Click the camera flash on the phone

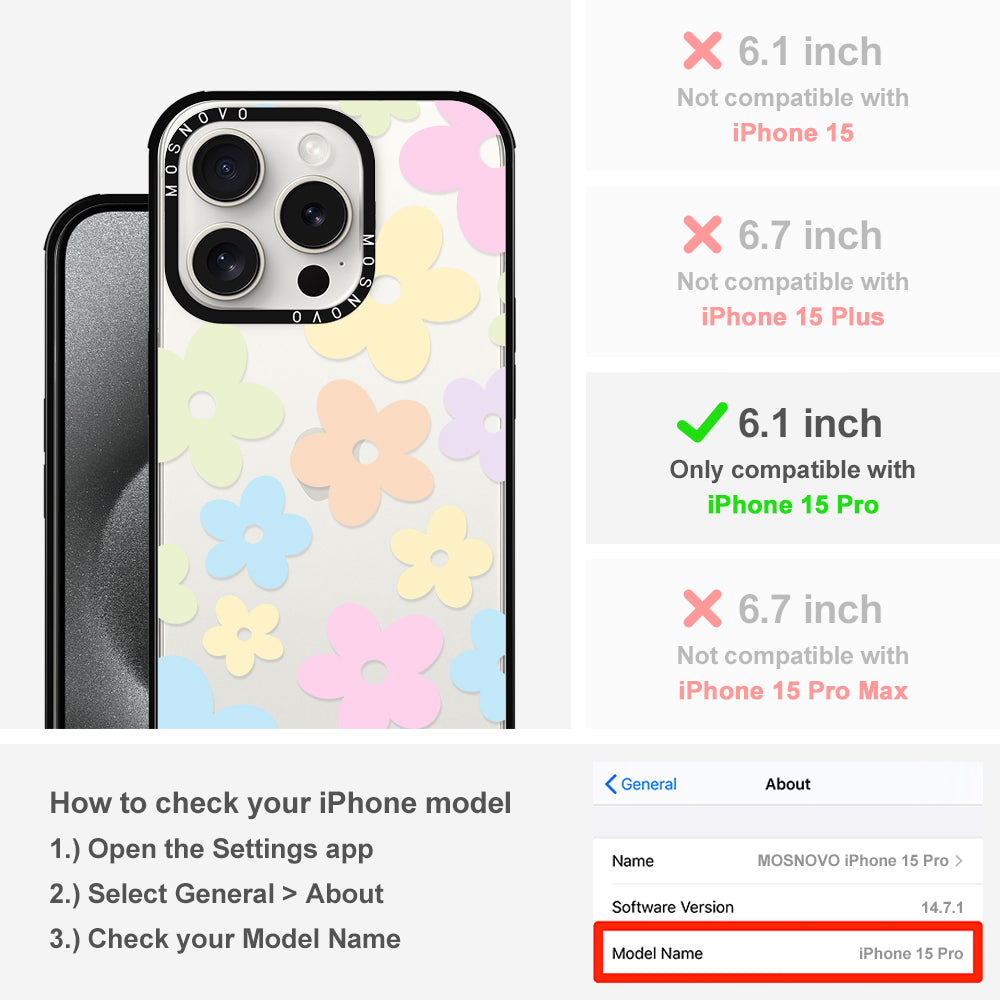click(314, 149)
